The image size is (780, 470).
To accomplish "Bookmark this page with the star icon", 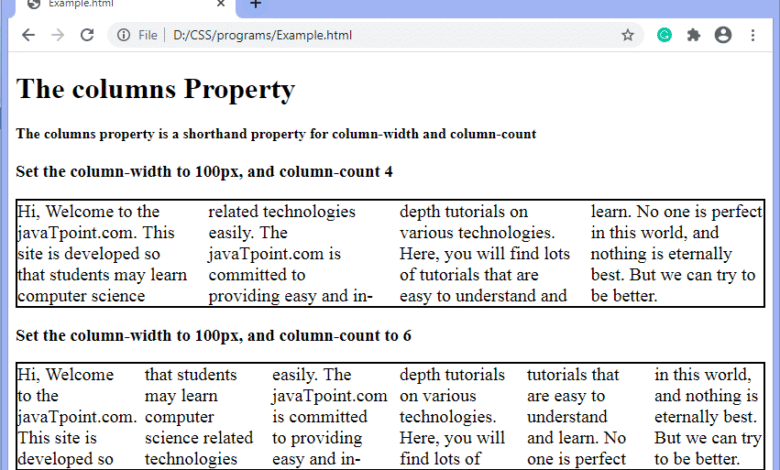I will [x=628, y=35].
